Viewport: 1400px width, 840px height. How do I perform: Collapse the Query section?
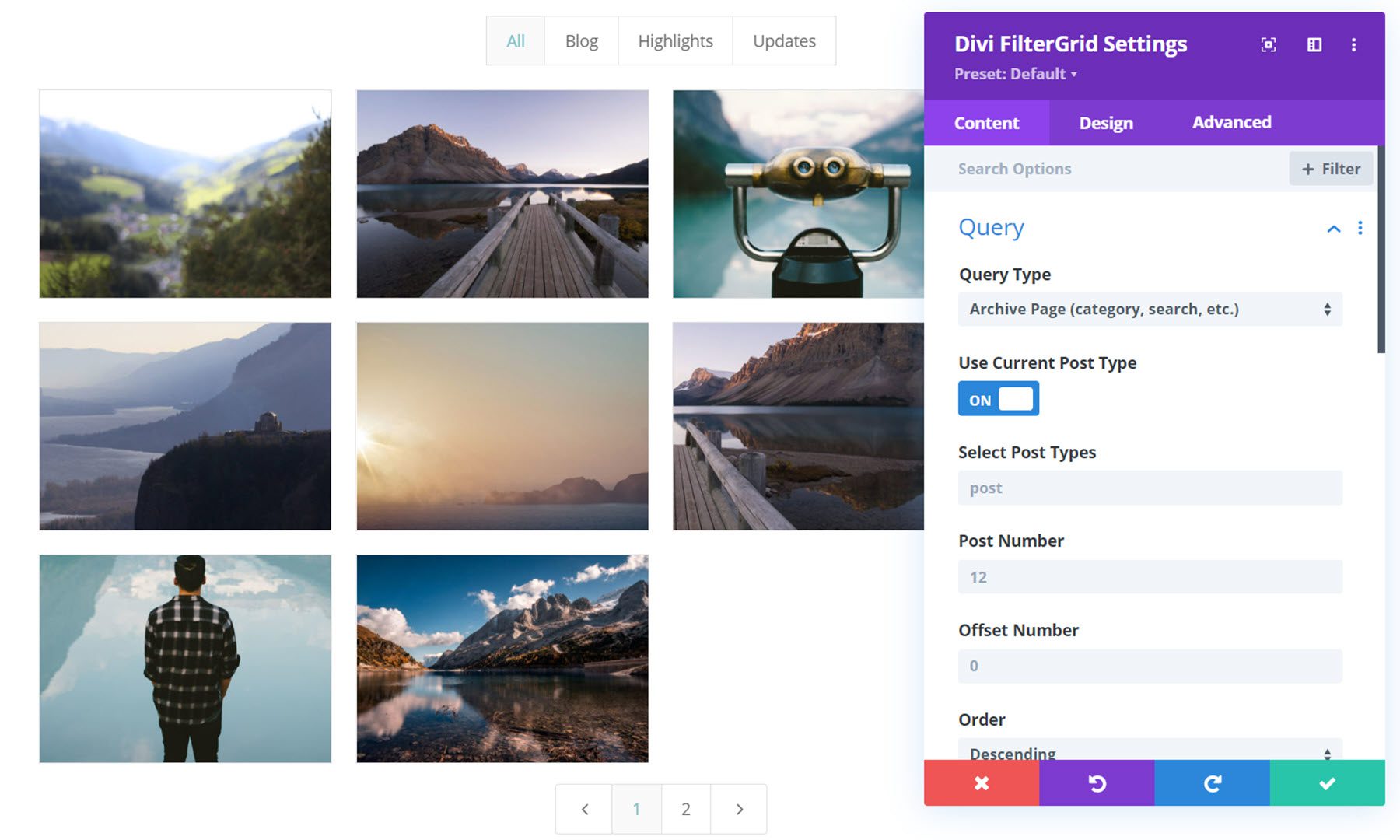click(1333, 228)
